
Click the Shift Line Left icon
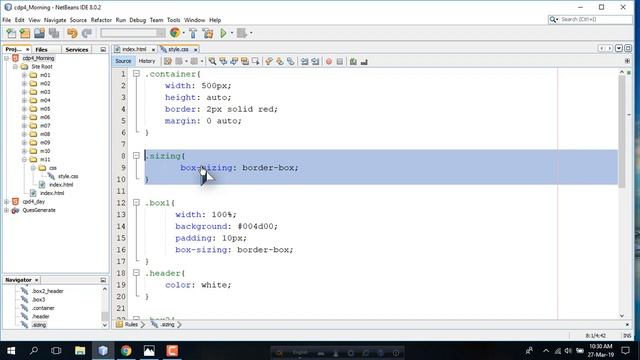coord(304,62)
